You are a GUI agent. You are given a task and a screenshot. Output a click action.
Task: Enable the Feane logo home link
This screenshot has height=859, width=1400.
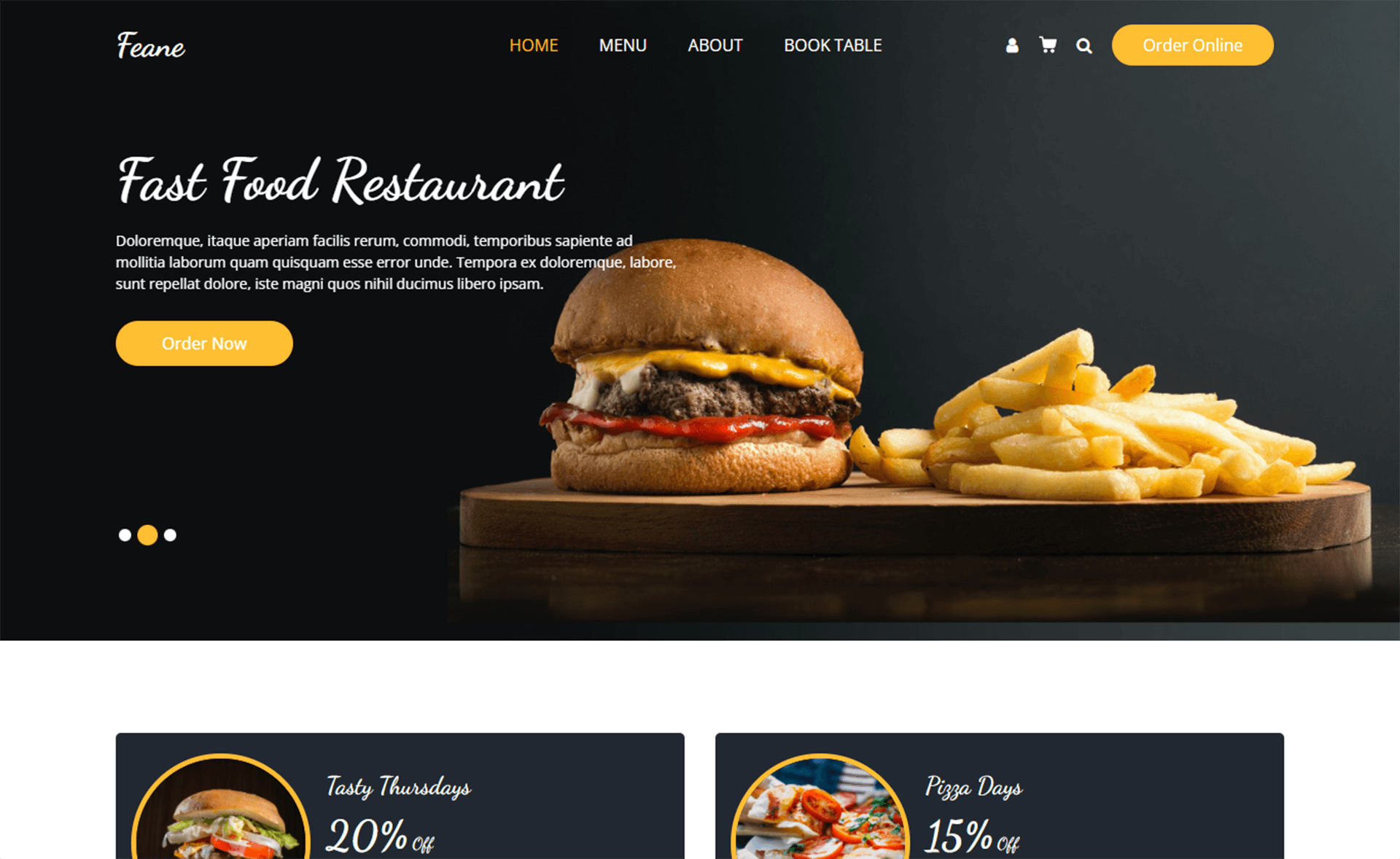tap(151, 45)
